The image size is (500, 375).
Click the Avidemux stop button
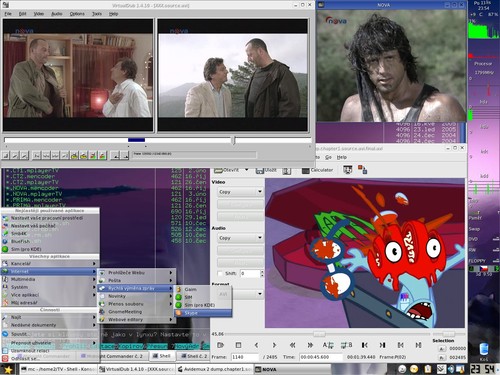pos(238,345)
